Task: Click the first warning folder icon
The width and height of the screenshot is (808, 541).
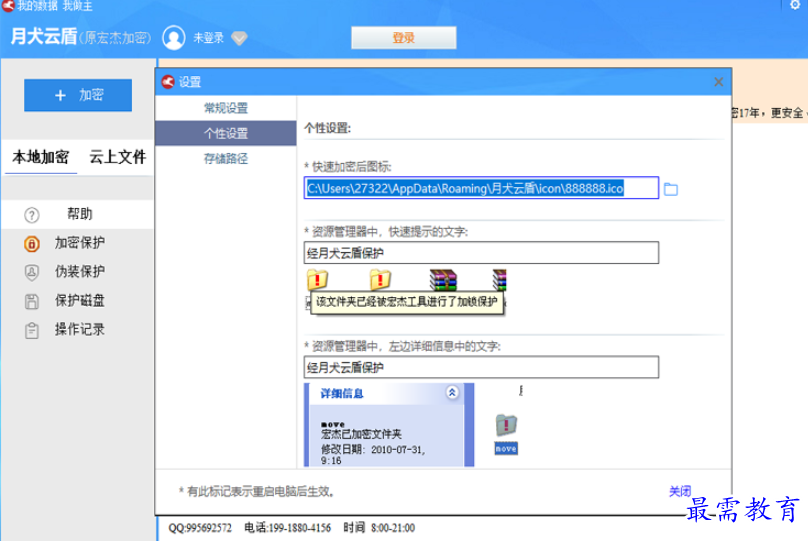Action: [x=317, y=280]
